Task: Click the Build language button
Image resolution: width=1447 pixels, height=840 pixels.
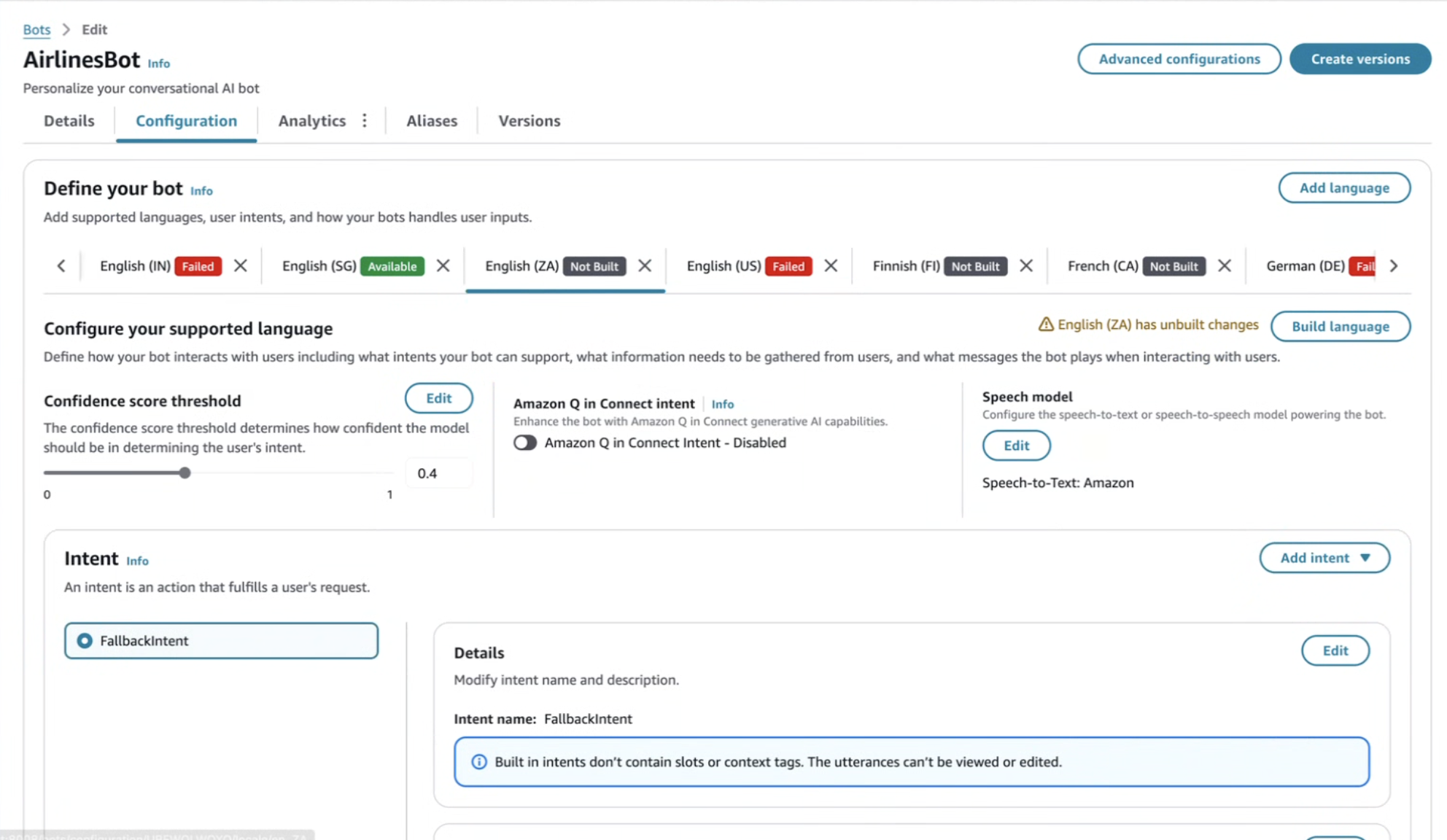Action: coord(1341,326)
